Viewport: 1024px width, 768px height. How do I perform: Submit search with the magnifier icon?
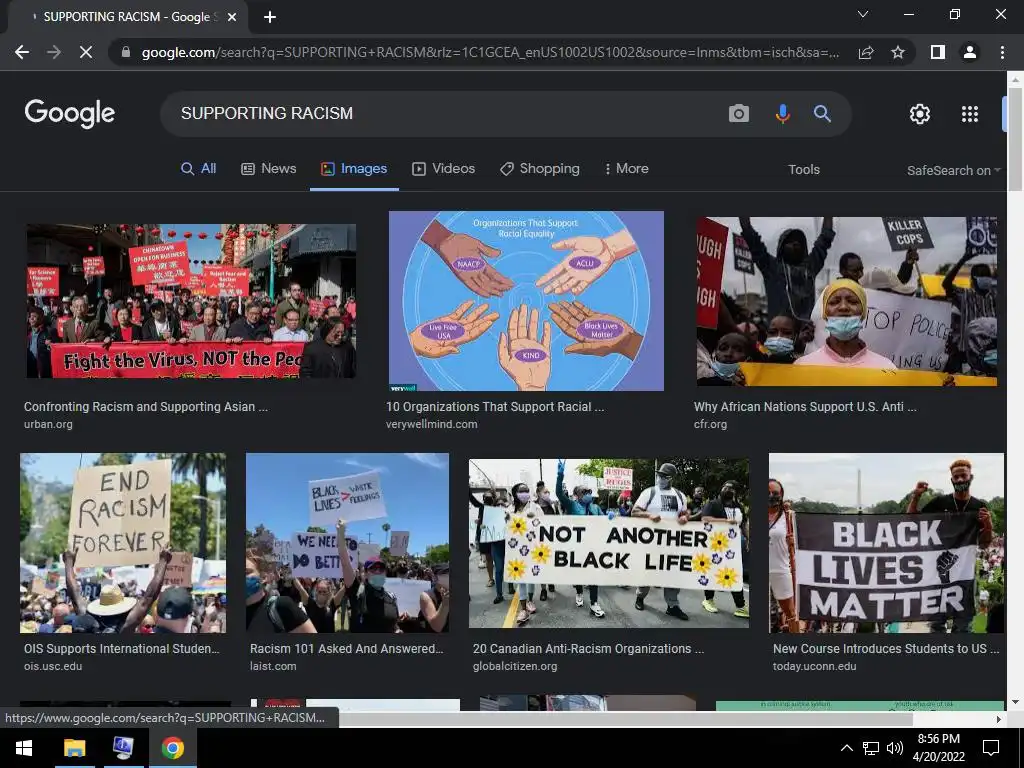[822, 114]
